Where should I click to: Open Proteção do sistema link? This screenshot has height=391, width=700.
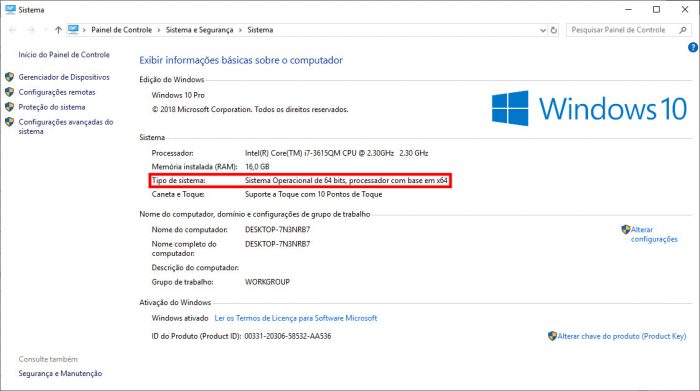(x=52, y=107)
